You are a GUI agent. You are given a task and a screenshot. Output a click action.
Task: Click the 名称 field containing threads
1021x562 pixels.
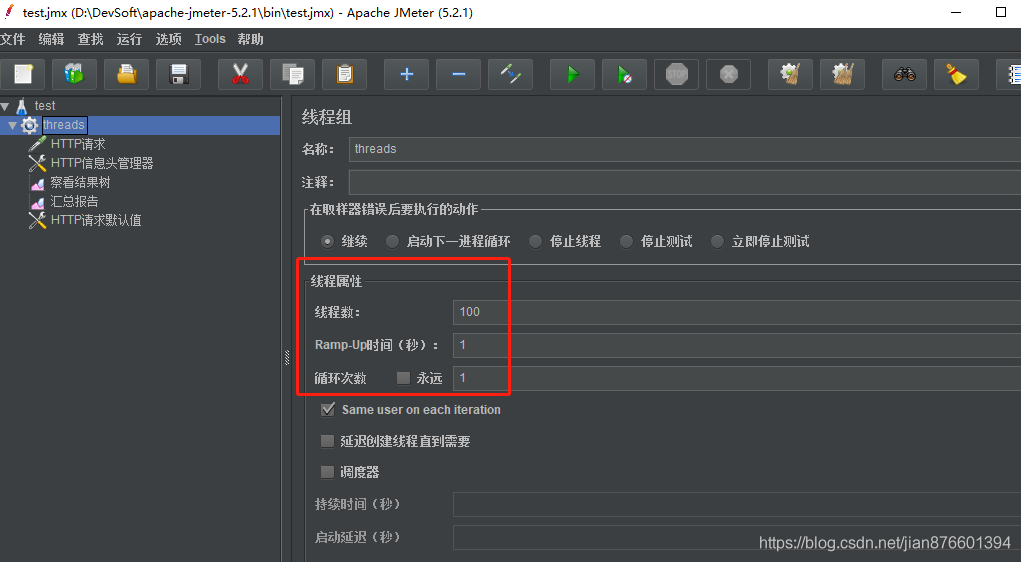(x=685, y=149)
